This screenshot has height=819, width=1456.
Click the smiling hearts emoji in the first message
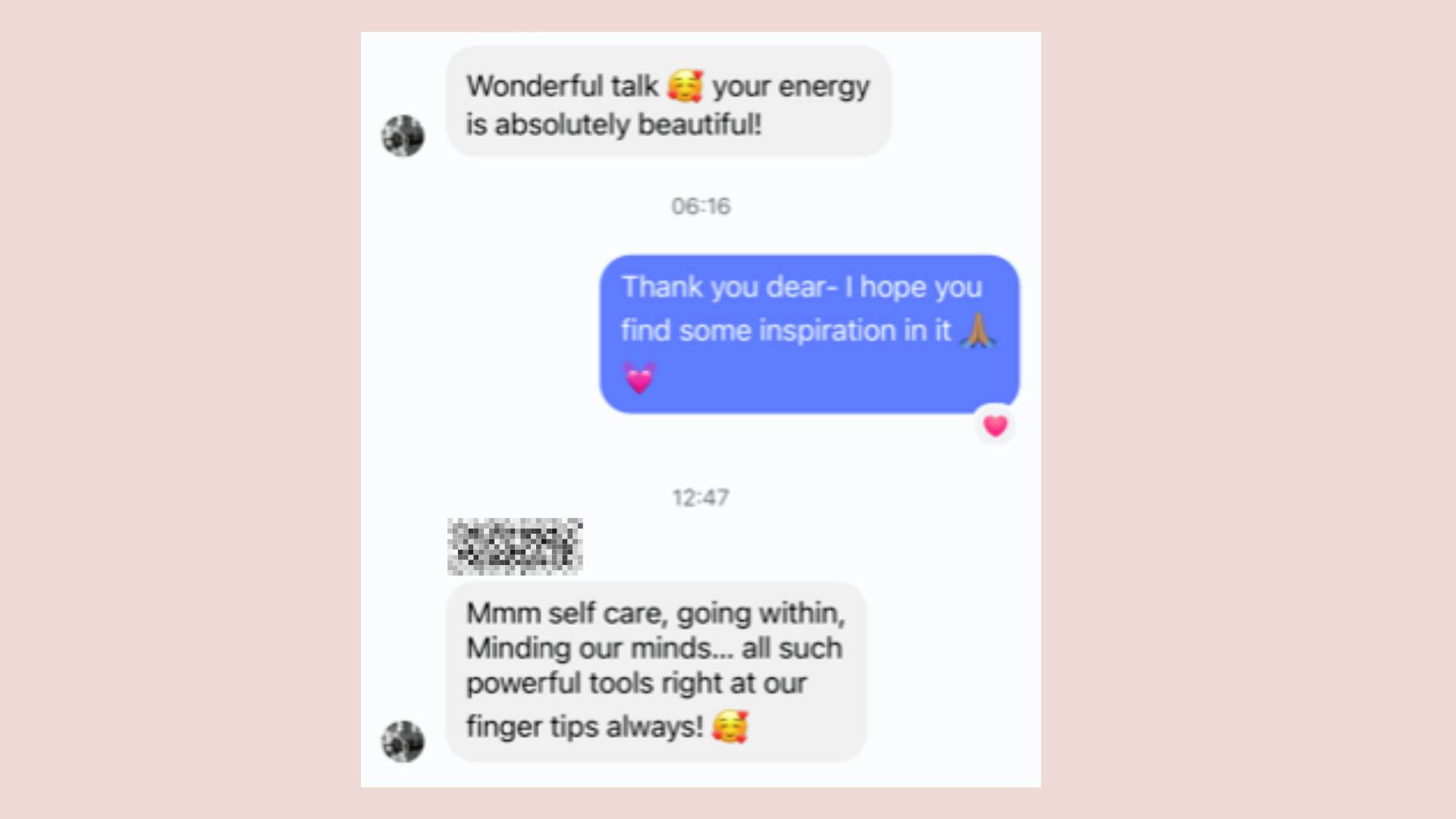686,86
